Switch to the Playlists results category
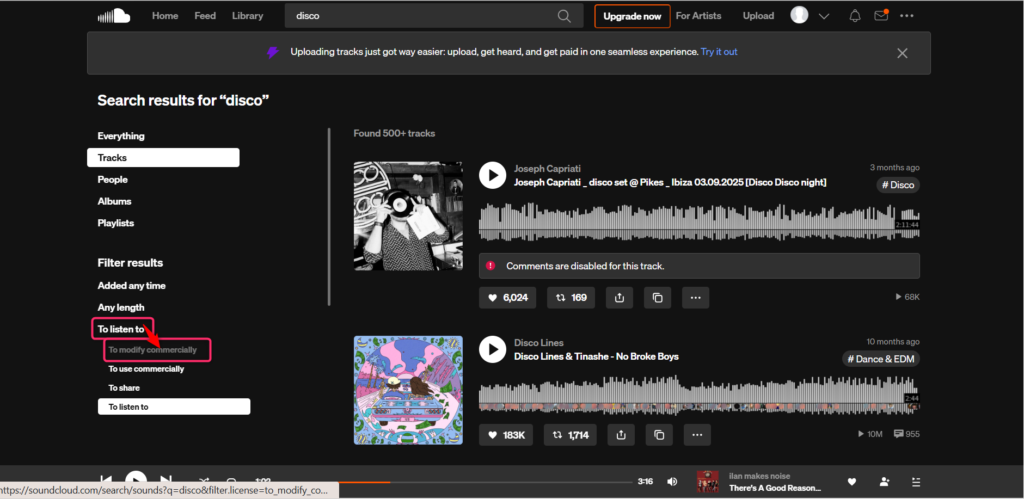 point(115,223)
